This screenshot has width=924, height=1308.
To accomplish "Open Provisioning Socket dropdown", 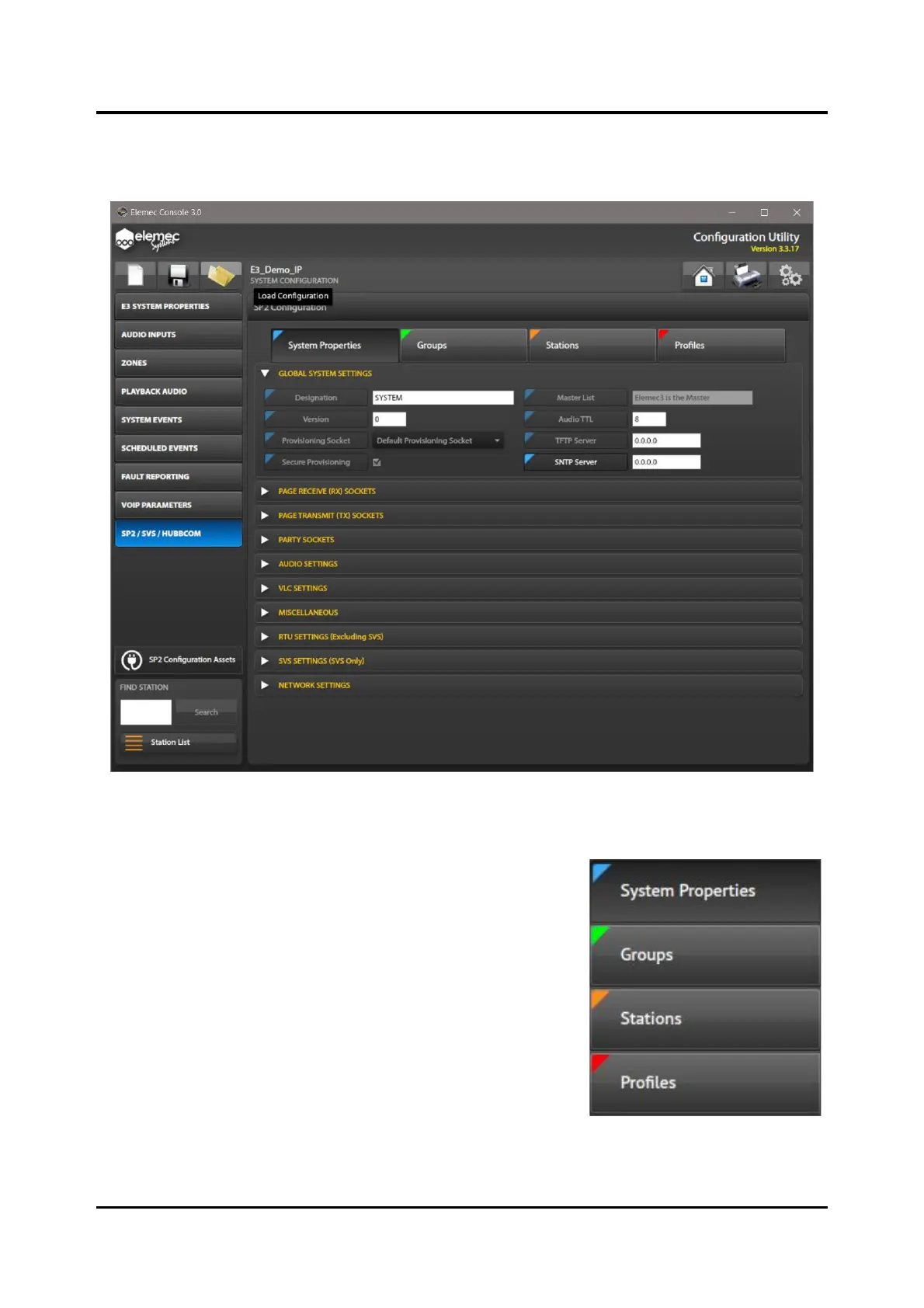I will point(438,441).
